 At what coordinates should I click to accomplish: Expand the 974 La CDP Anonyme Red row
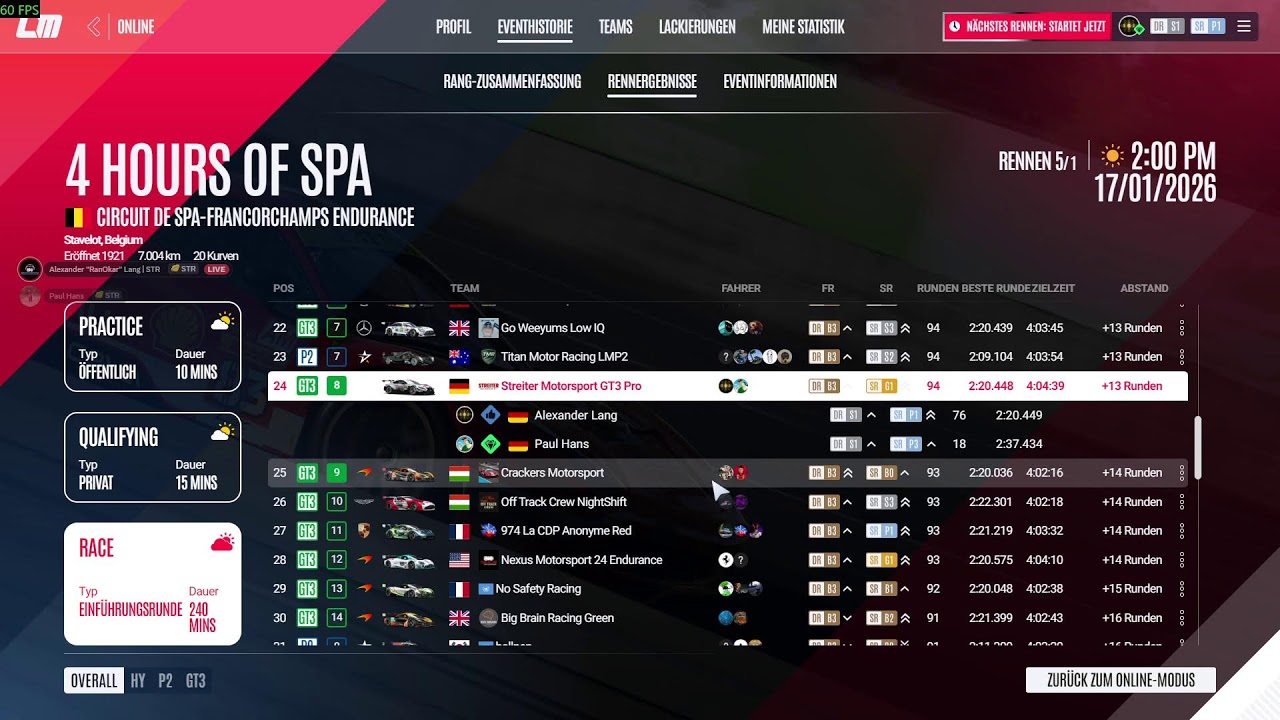(x=727, y=531)
